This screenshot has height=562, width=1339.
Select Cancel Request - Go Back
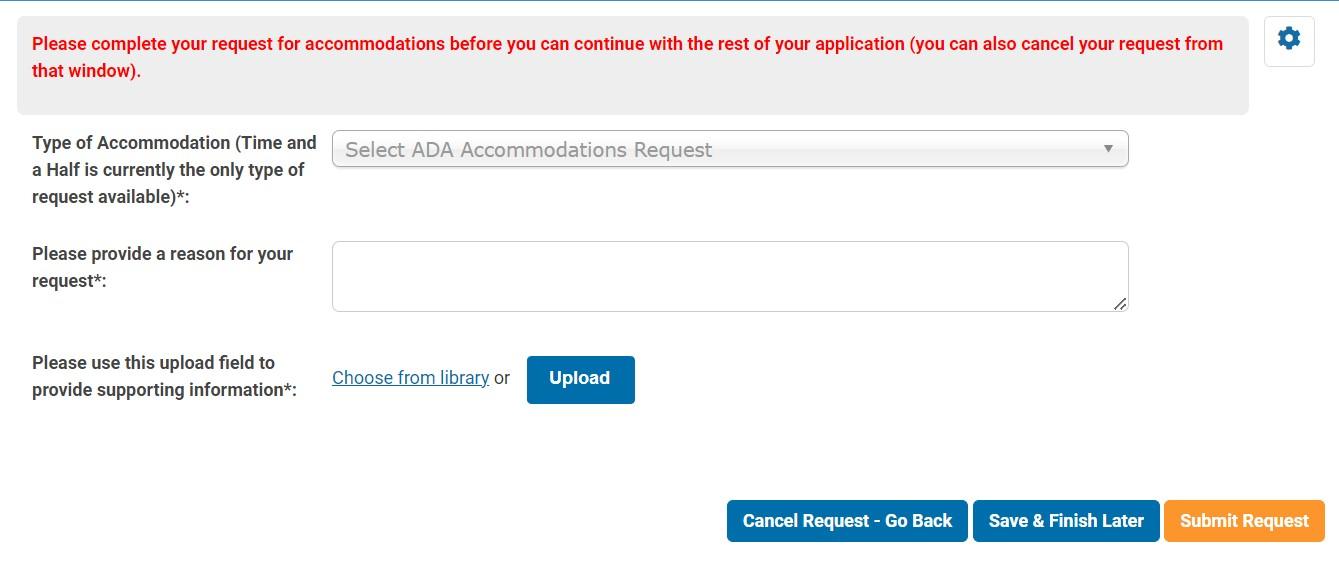pyautogui.click(x=847, y=521)
